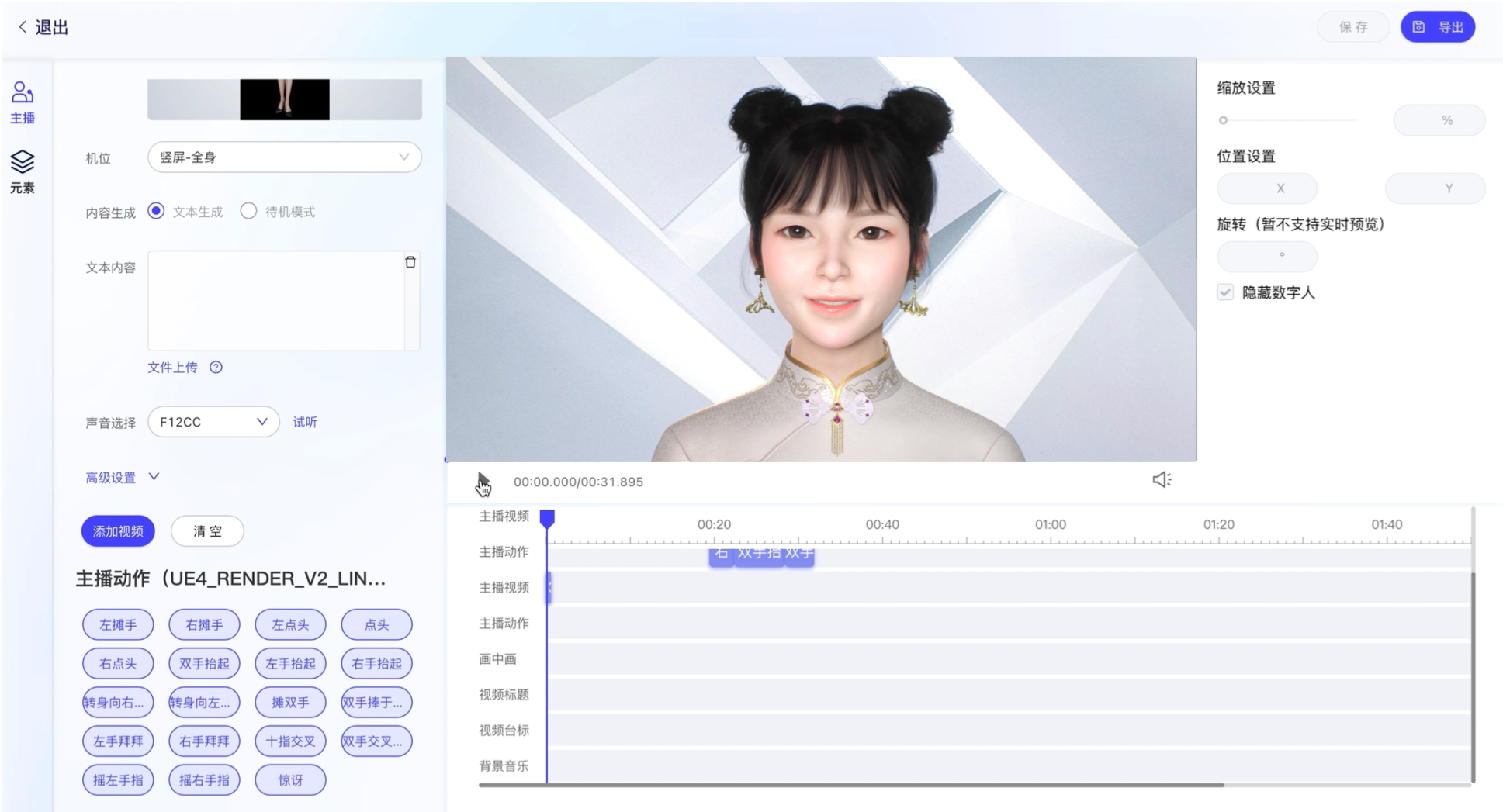Open the 主播 anchor sidebar panel
Image resolution: width=1503 pixels, height=812 pixels.
coord(23,102)
